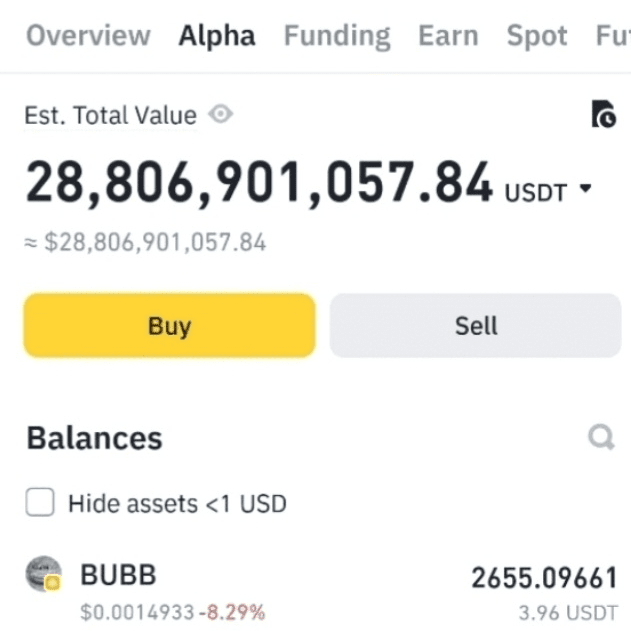Viewport: 631px width, 631px height.
Task: Tap the BUBB token logo
Action: [x=43, y=574]
